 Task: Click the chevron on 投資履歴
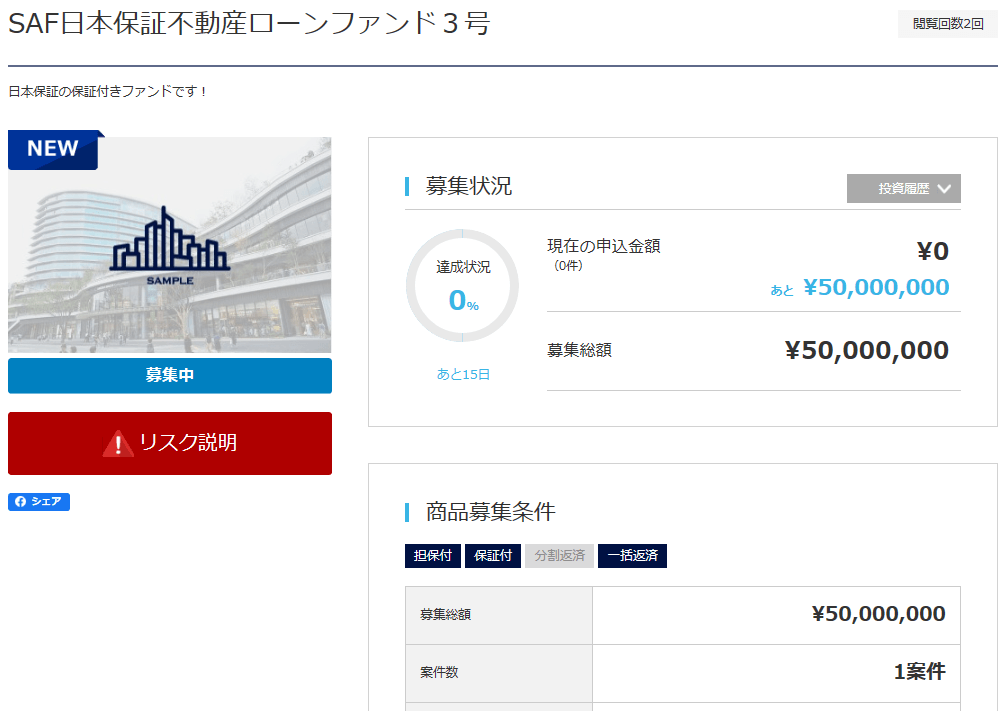[x=944, y=189]
